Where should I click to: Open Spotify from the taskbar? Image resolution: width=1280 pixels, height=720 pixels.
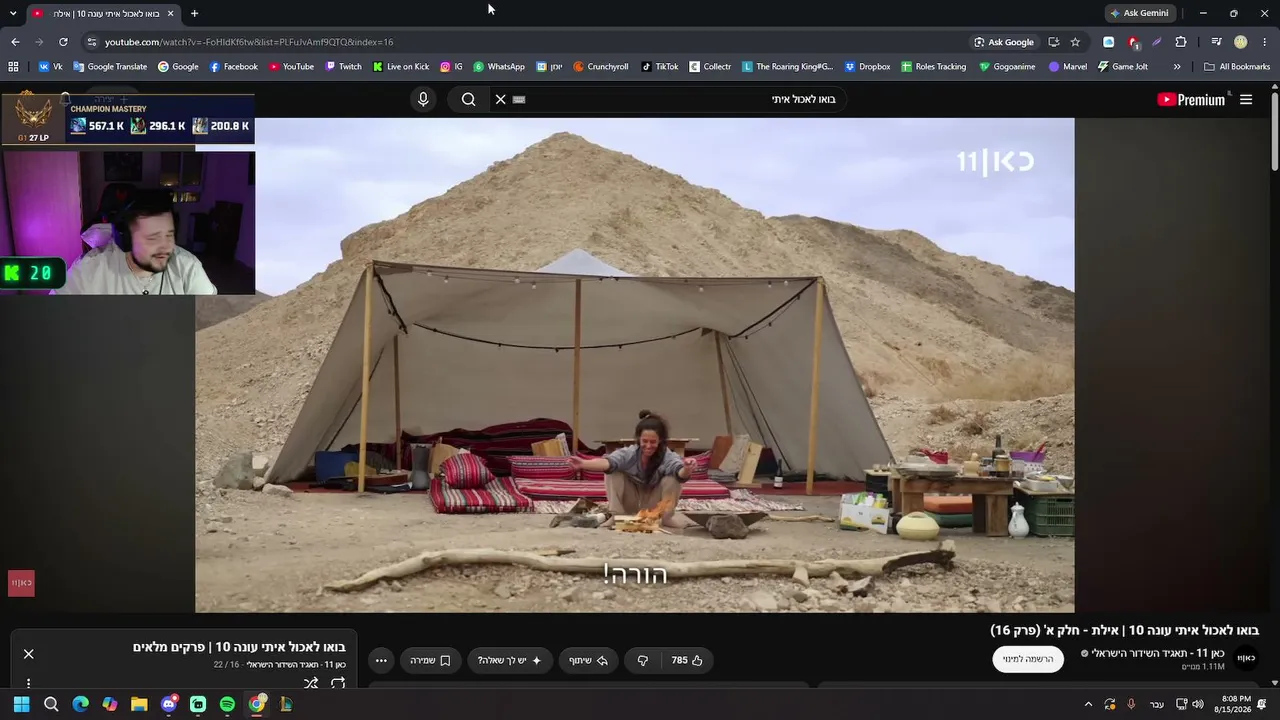point(227,704)
